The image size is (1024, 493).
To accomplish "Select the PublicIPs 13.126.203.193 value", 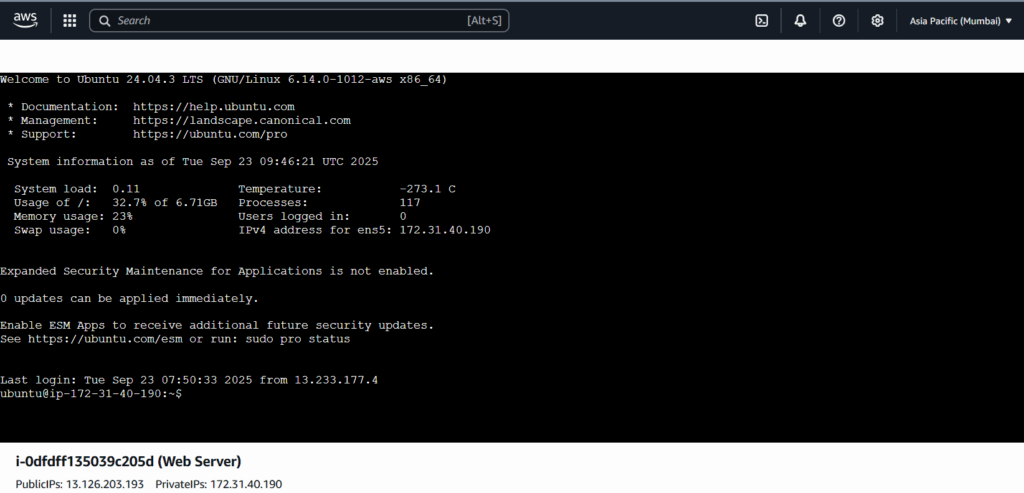I will (103, 485).
